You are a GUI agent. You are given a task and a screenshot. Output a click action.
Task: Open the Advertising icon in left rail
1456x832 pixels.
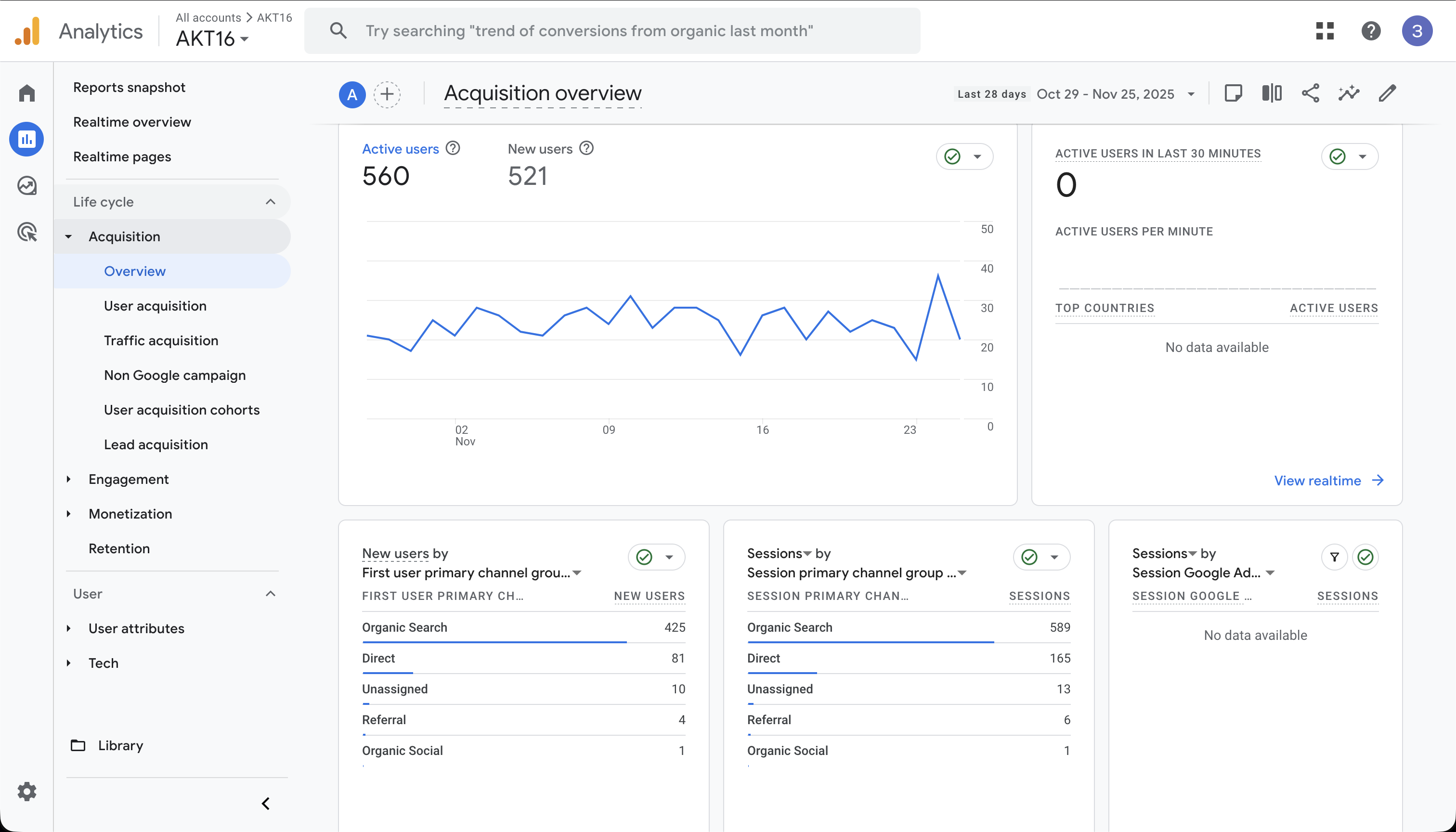pyautogui.click(x=27, y=232)
